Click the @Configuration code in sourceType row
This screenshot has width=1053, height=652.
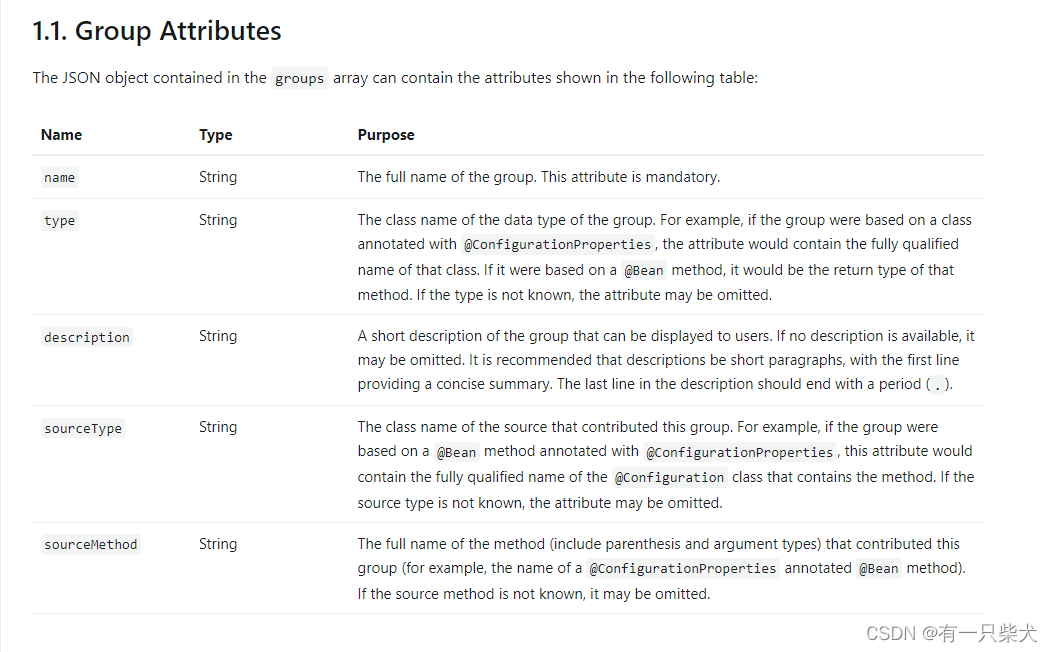[x=669, y=478]
